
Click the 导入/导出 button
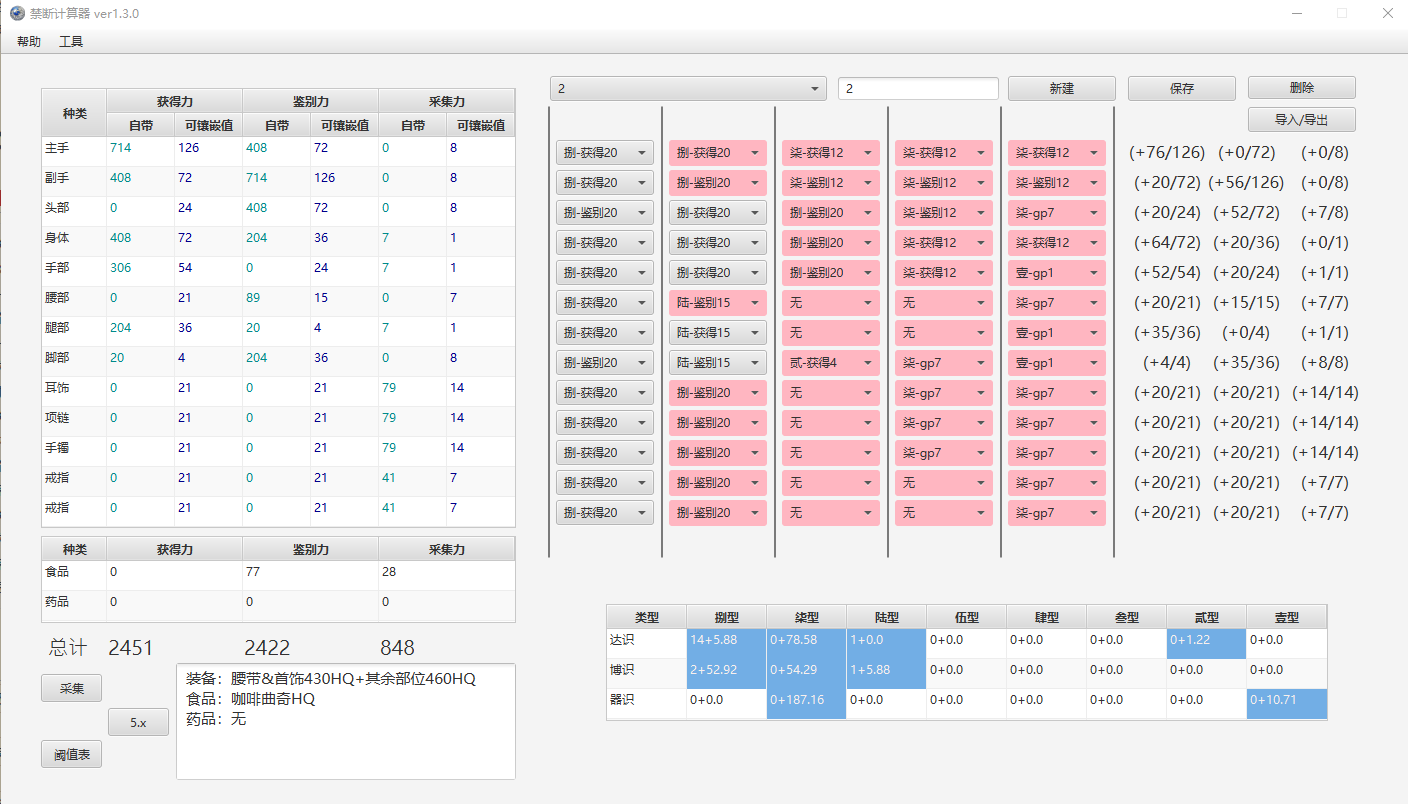tap(1302, 120)
